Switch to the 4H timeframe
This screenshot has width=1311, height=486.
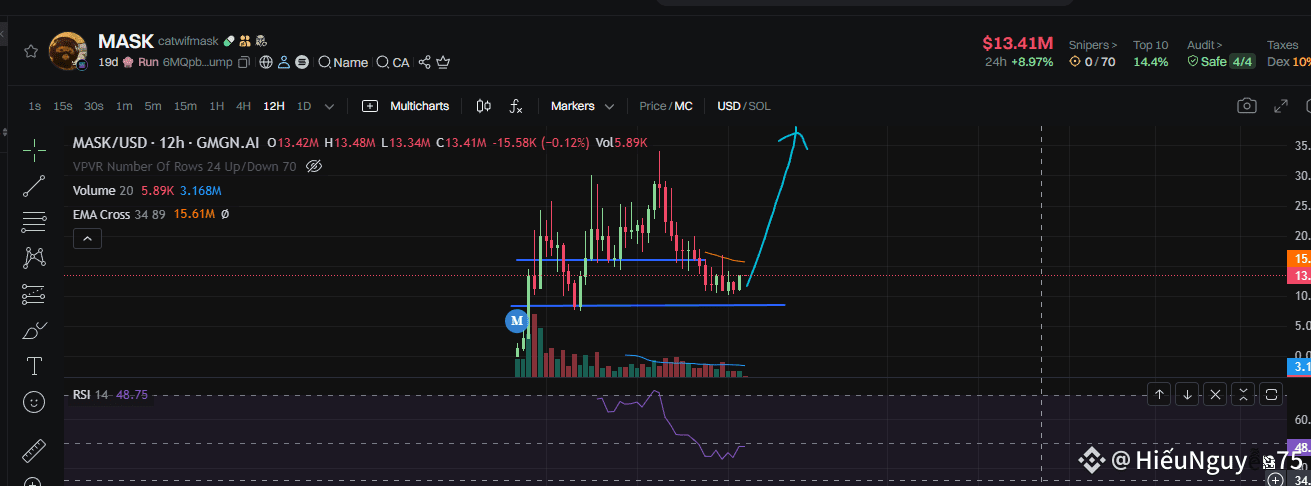244,106
